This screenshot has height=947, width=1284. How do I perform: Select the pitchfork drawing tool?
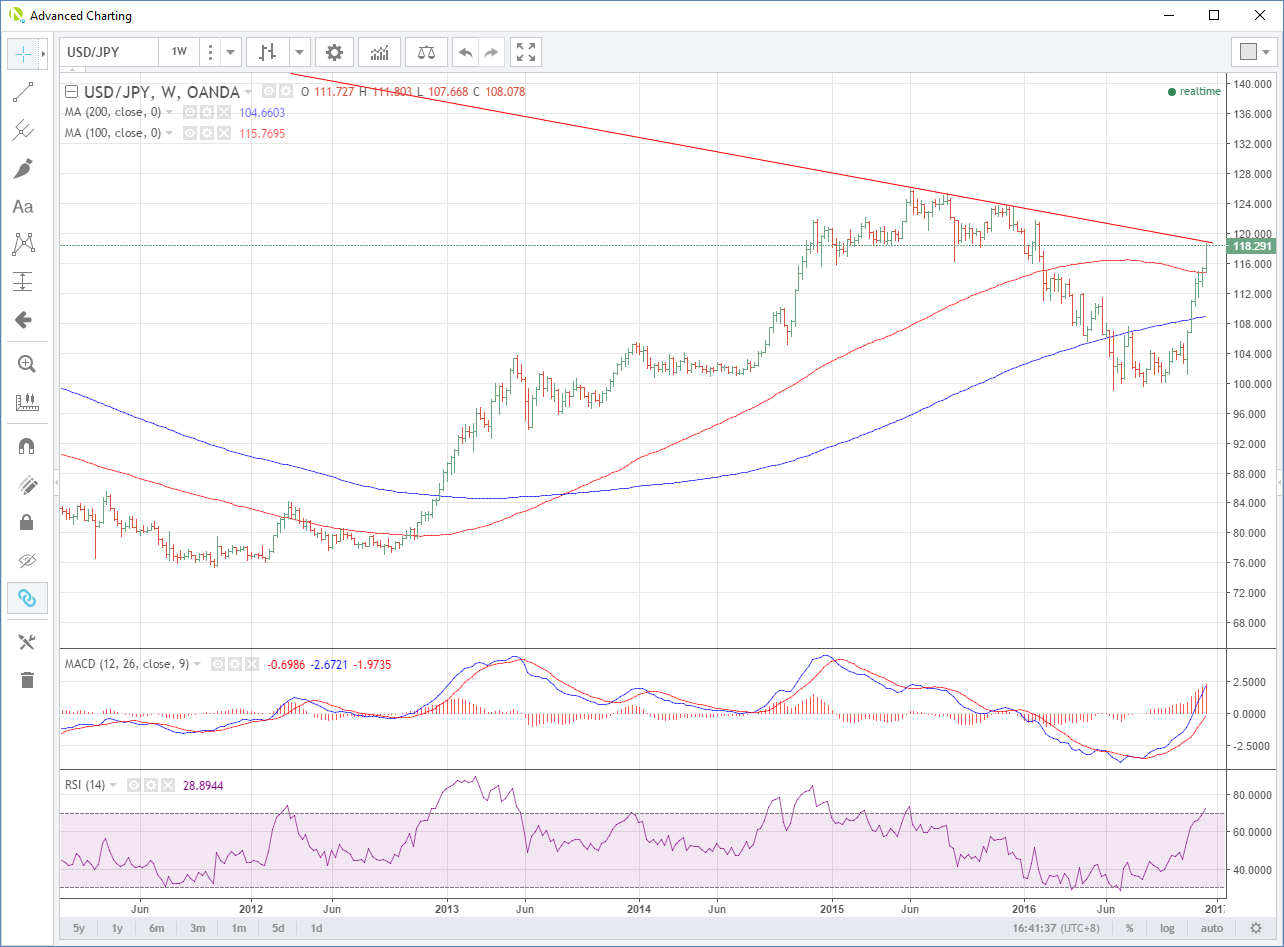pos(23,130)
